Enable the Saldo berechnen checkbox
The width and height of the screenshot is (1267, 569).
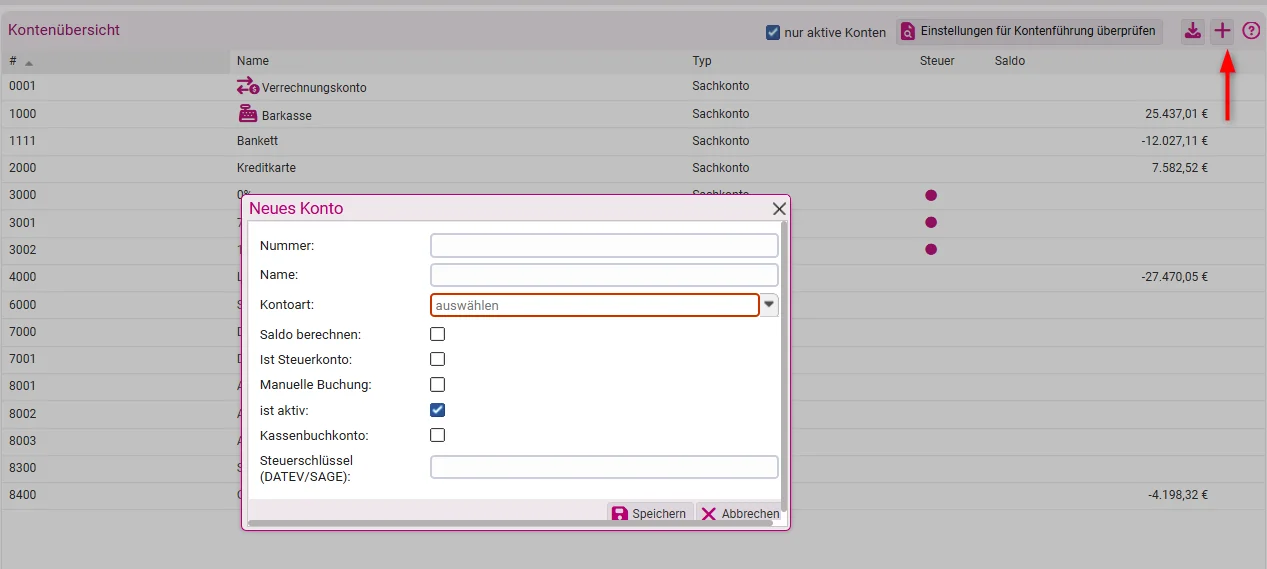437,334
